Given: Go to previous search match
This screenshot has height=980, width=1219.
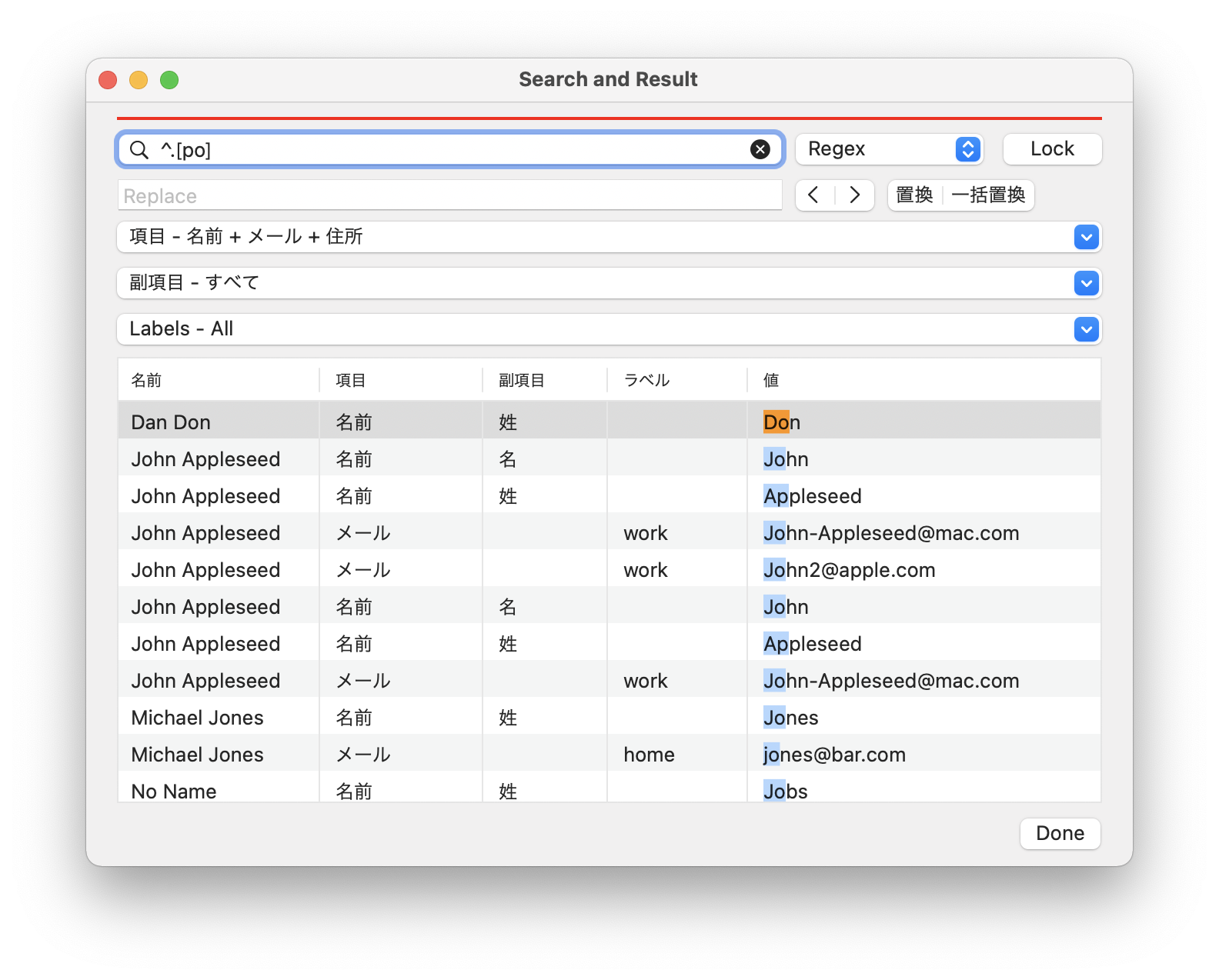Looking at the screenshot, I should click(814, 195).
